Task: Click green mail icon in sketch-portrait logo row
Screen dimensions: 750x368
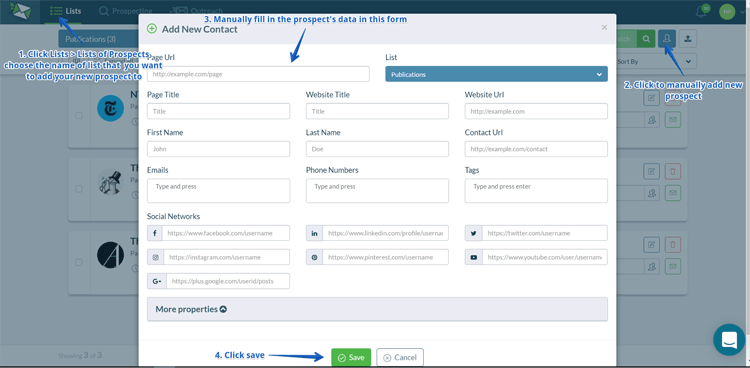Action: tap(673, 193)
